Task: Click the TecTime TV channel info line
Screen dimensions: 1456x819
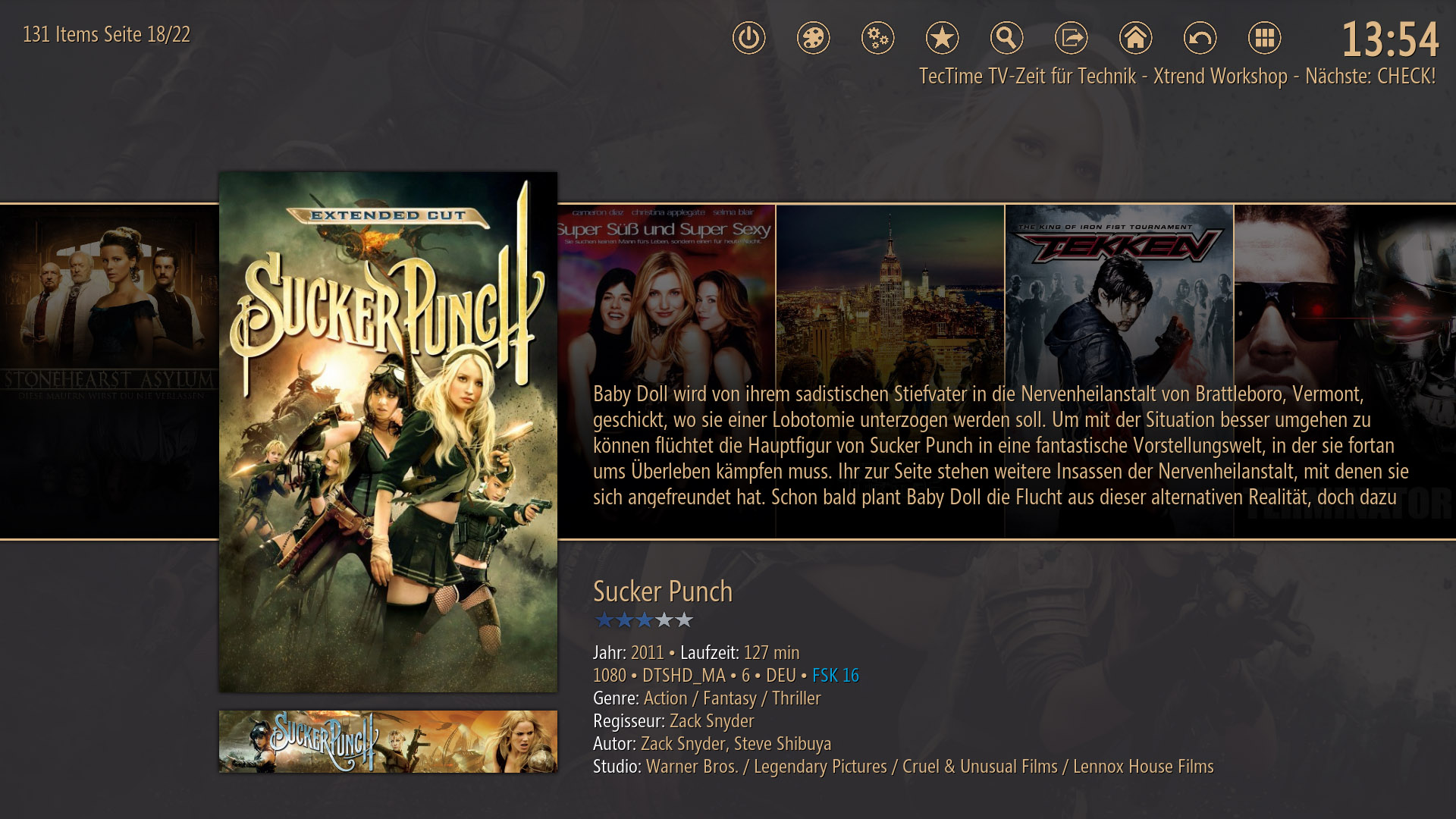Action: [1177, 77]
